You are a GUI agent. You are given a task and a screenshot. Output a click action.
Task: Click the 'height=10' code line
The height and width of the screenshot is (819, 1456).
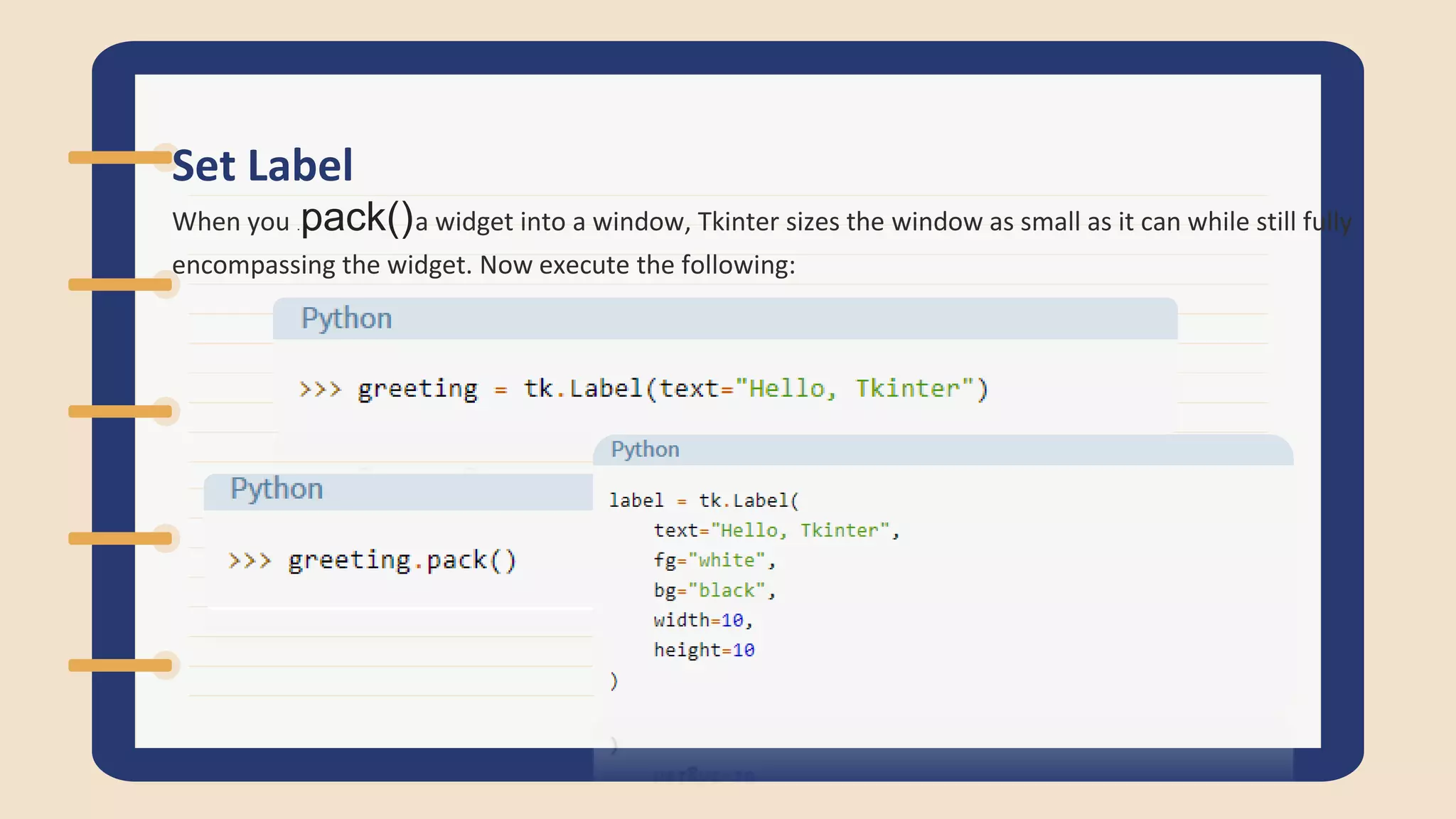(704, 650)
